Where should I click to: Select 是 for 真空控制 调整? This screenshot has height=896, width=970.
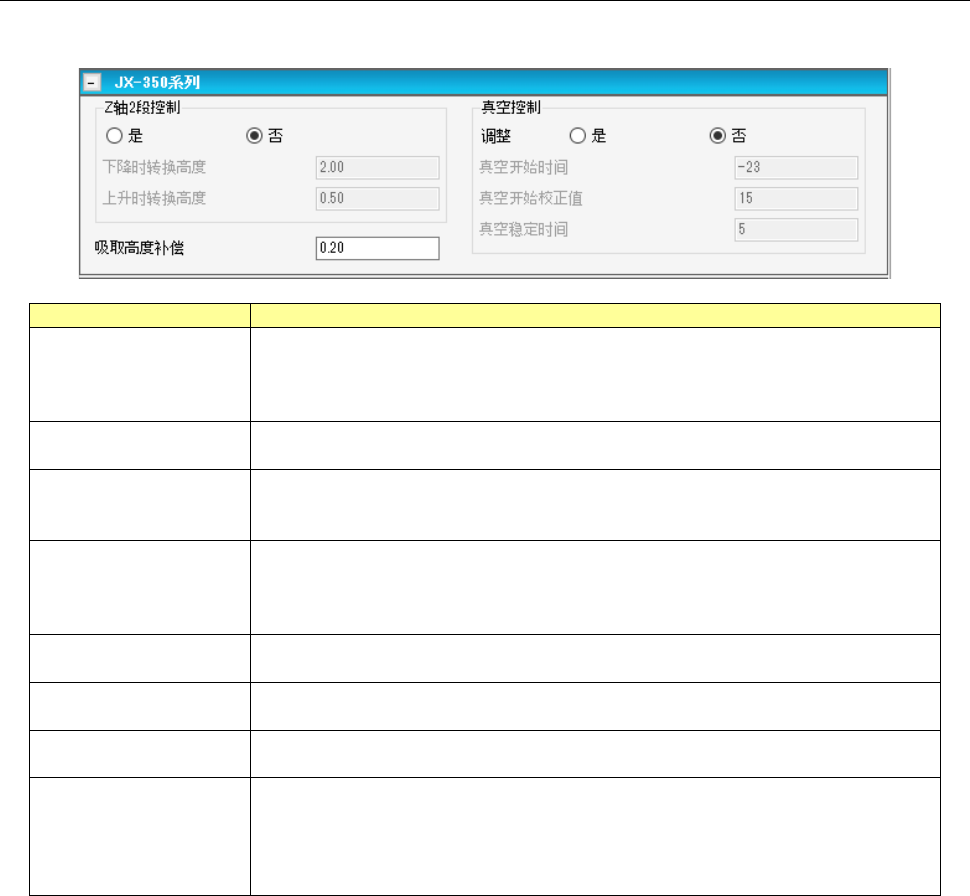(577, 136)
